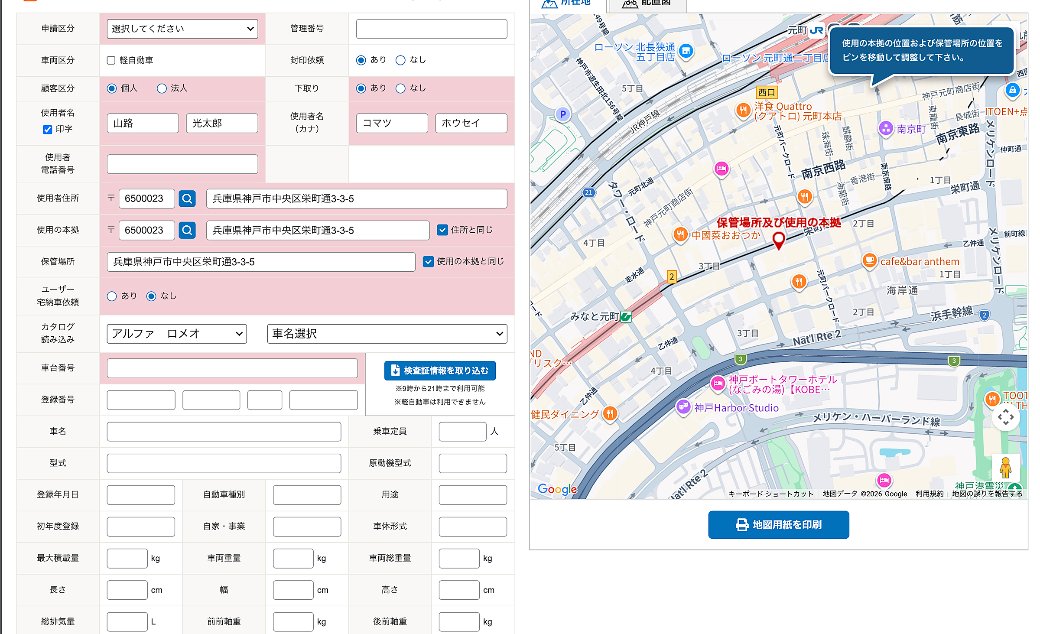Open キーボード ショートカット link on map
1040x634 pixels.
click(771, 493)
